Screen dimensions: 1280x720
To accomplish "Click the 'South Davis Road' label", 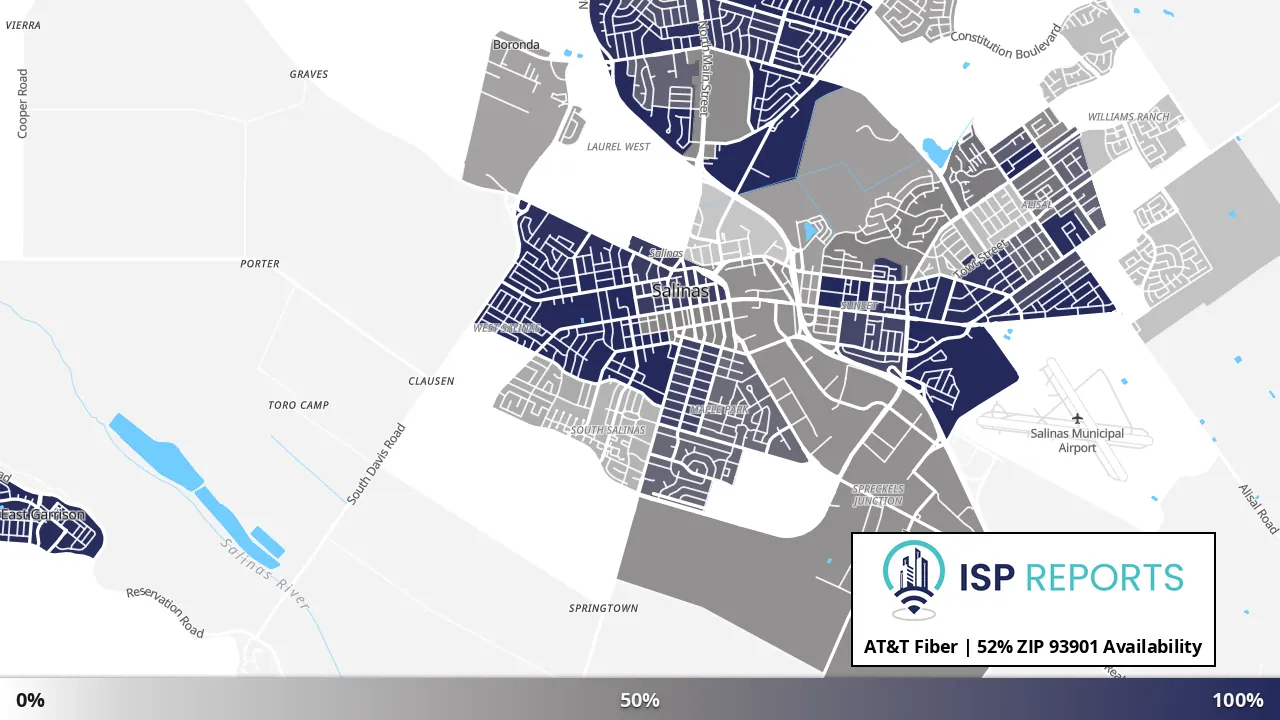I will pyautogui.click(x=376, y=464).
